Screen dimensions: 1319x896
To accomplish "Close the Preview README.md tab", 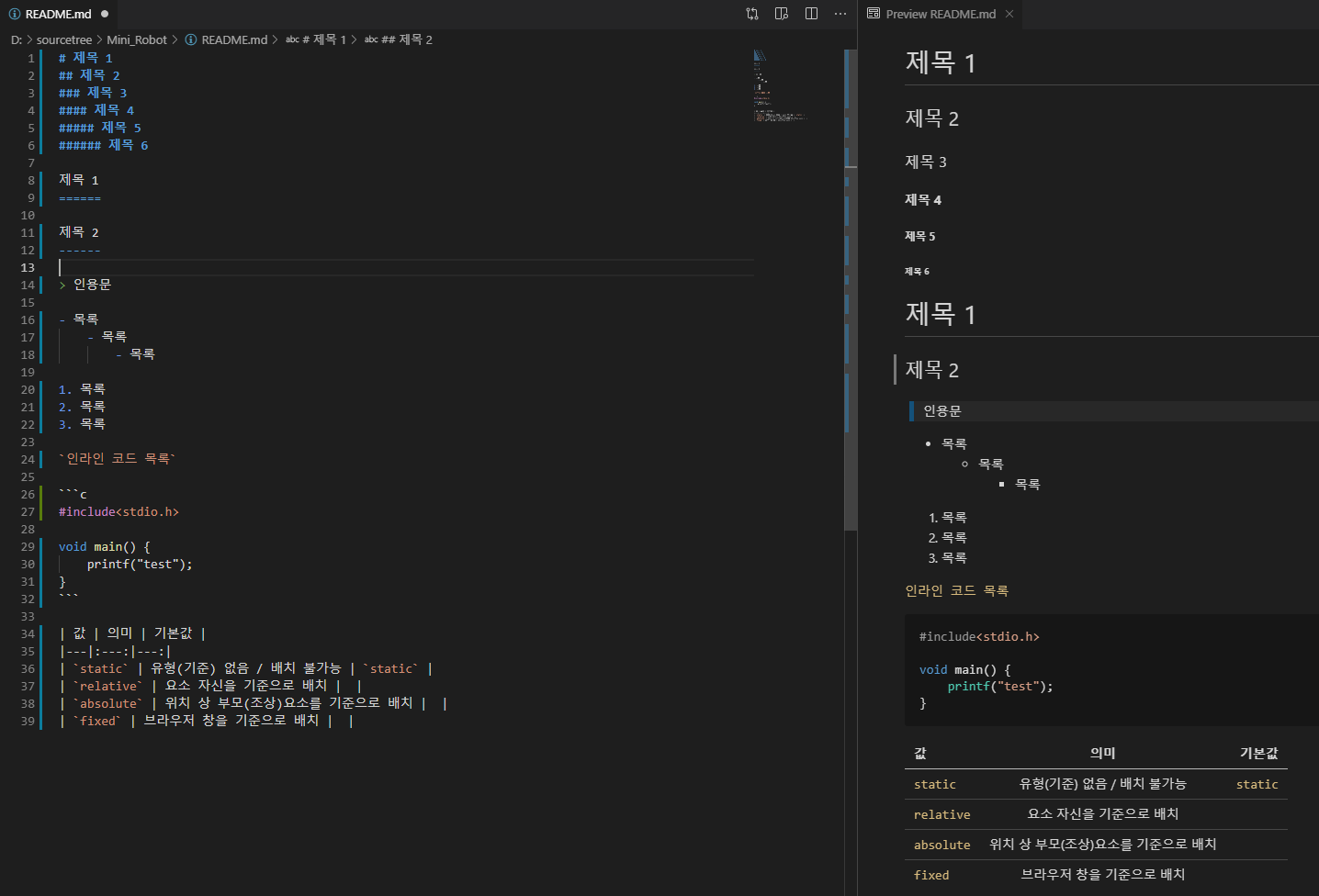I will [x=1009, y=14].
